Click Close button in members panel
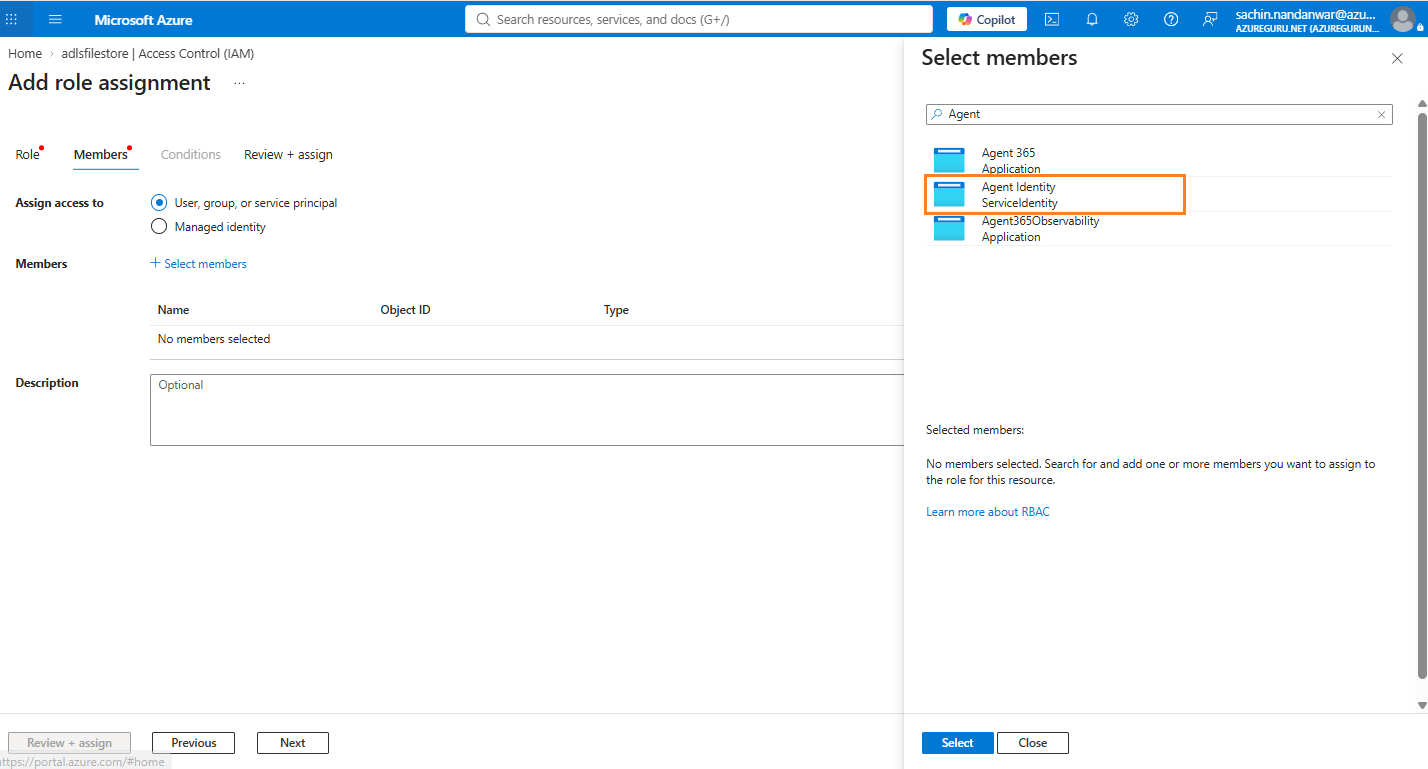This screenshot has width=1428, height=769. [x=1033, y=743]
